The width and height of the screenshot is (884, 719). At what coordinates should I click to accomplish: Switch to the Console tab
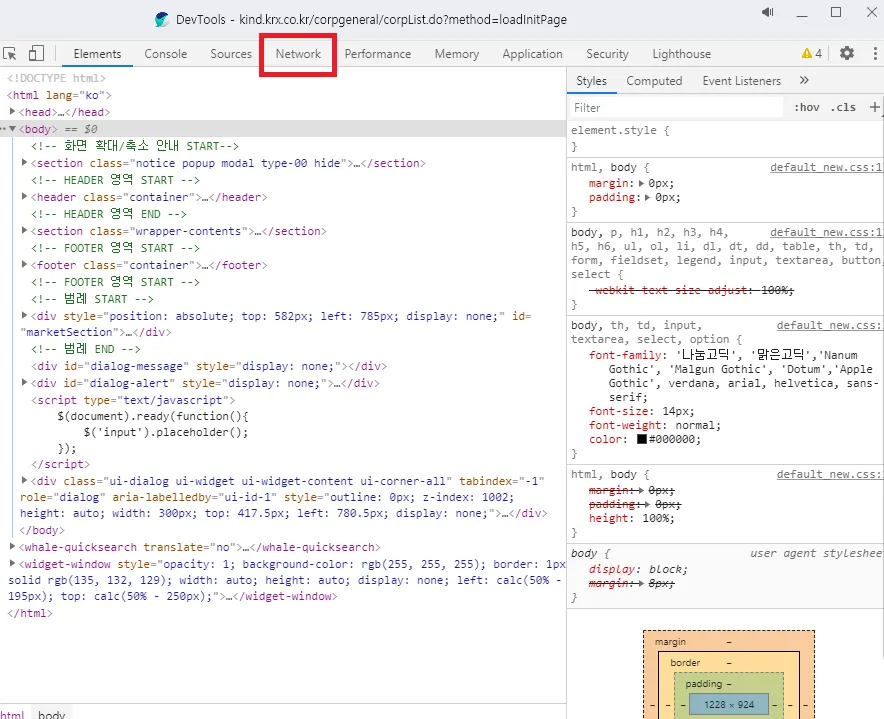click(165, 54)
